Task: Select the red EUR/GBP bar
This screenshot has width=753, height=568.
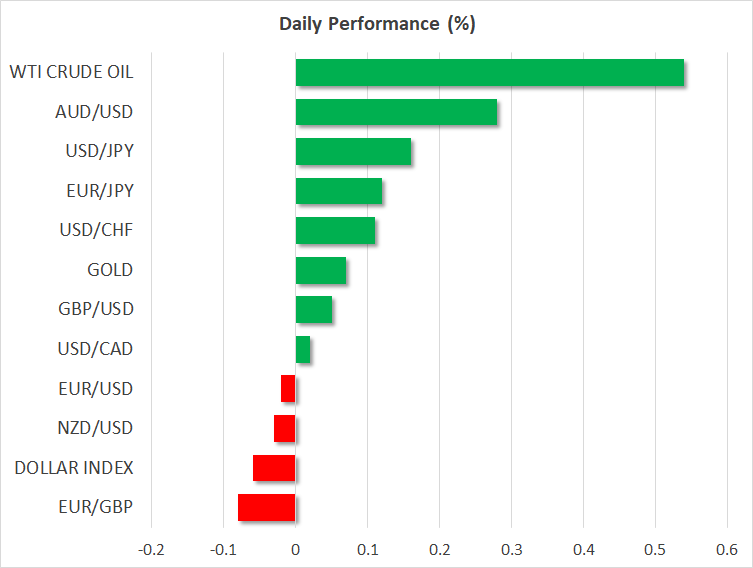Action: (267, 507)
